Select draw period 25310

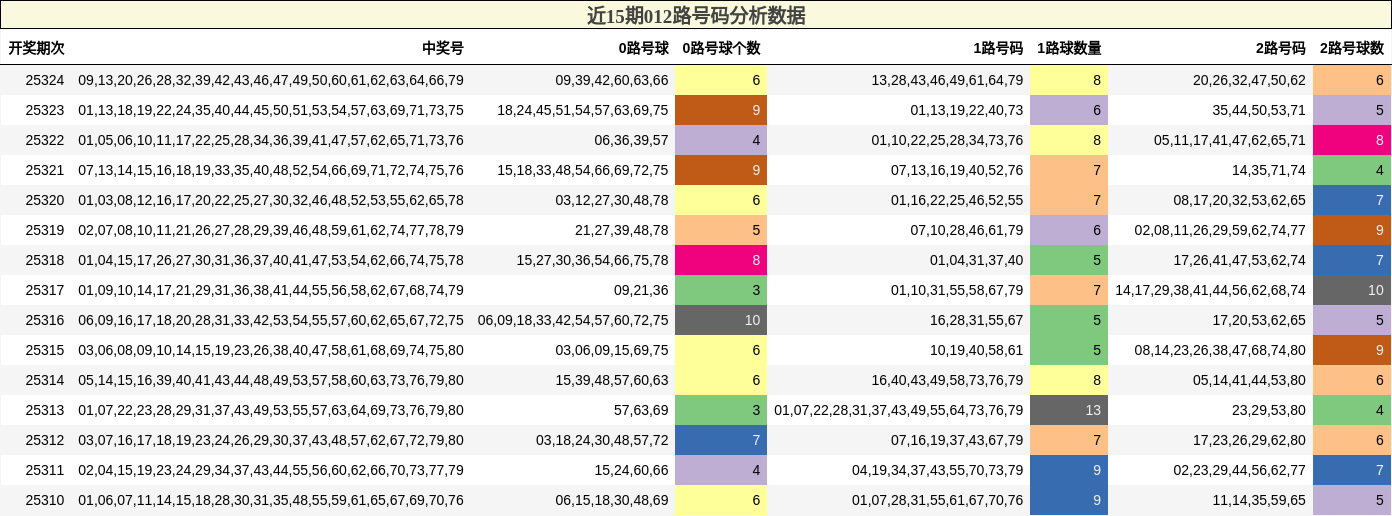pyautogui.click(x=45, y=500)
